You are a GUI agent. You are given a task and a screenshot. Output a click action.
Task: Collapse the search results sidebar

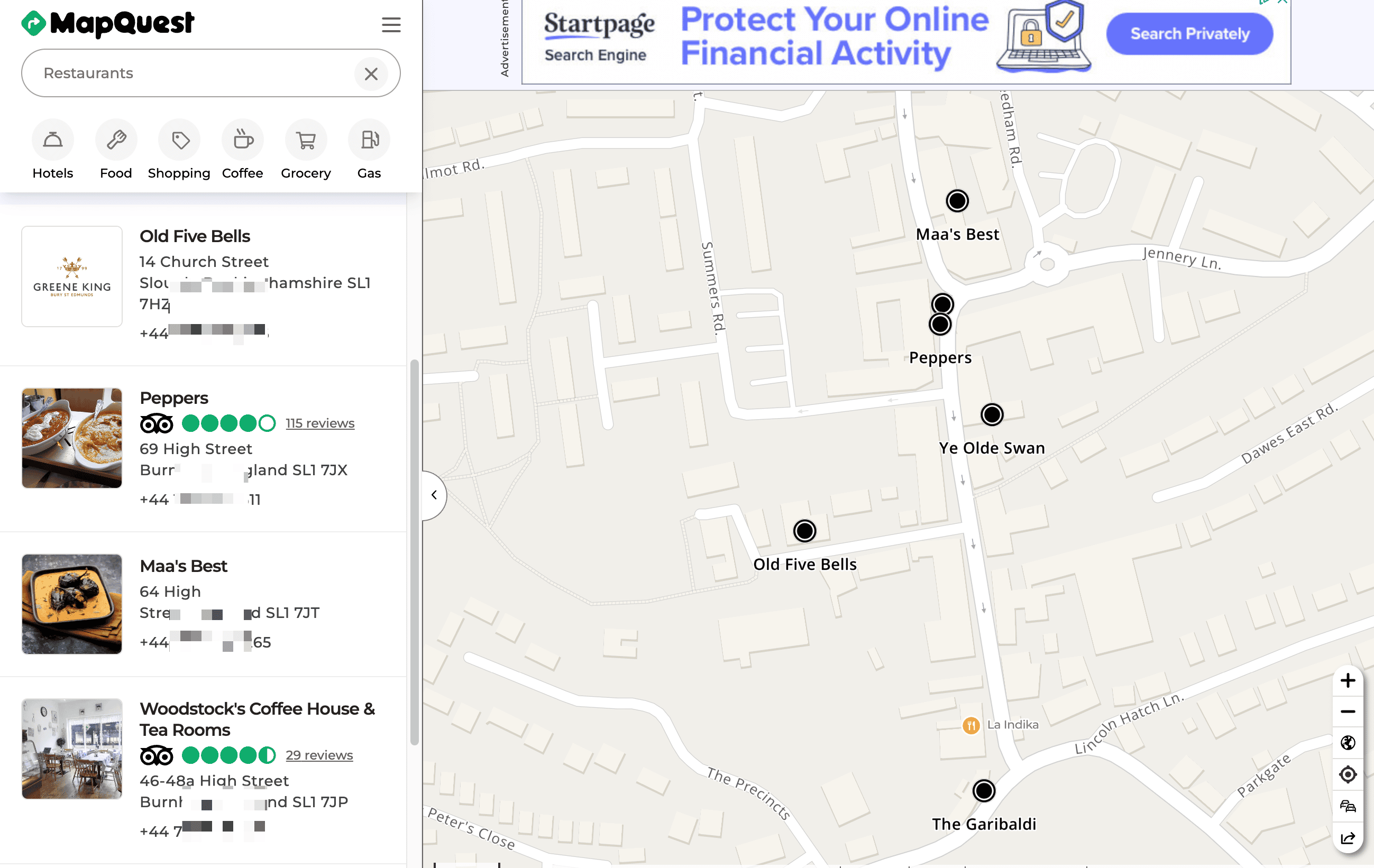434,494
